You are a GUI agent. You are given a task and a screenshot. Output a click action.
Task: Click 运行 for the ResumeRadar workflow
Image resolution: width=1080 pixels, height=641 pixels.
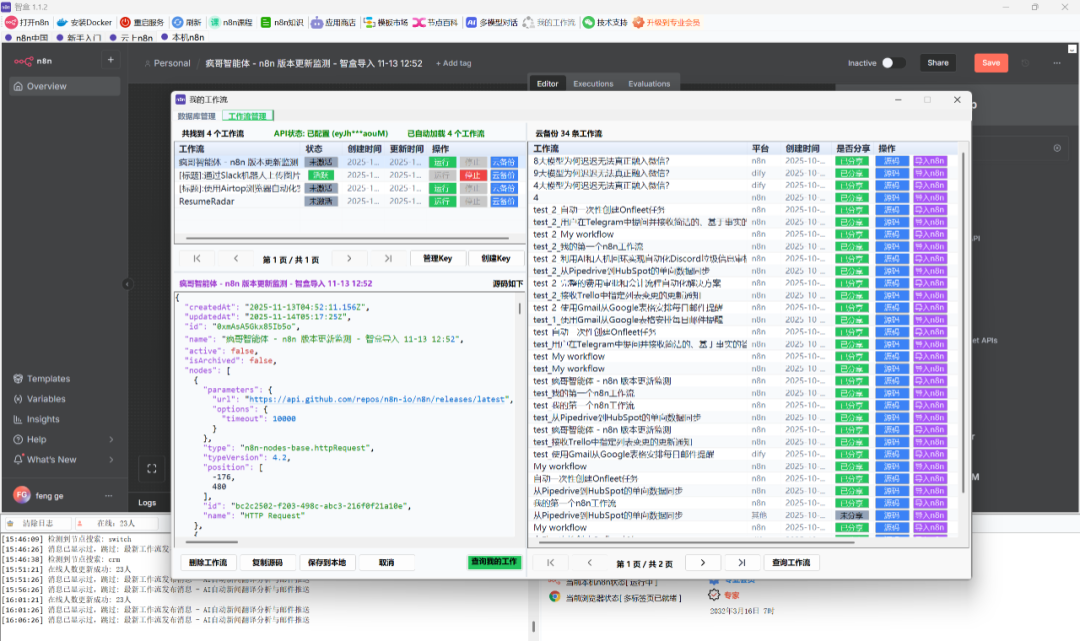[x=442, y=201]
